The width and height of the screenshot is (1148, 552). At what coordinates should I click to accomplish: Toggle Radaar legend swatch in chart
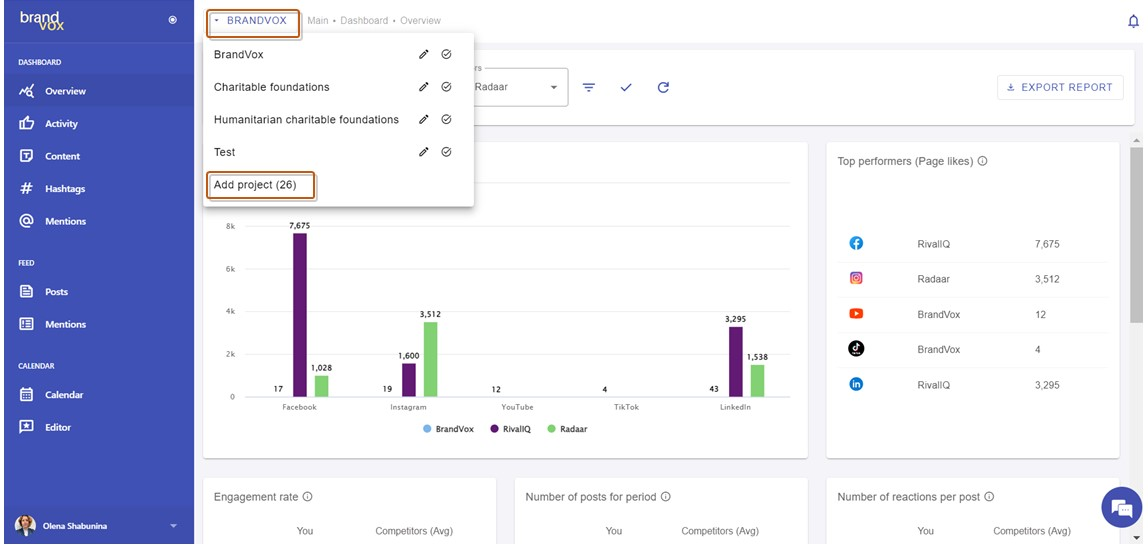pos(551,429)
